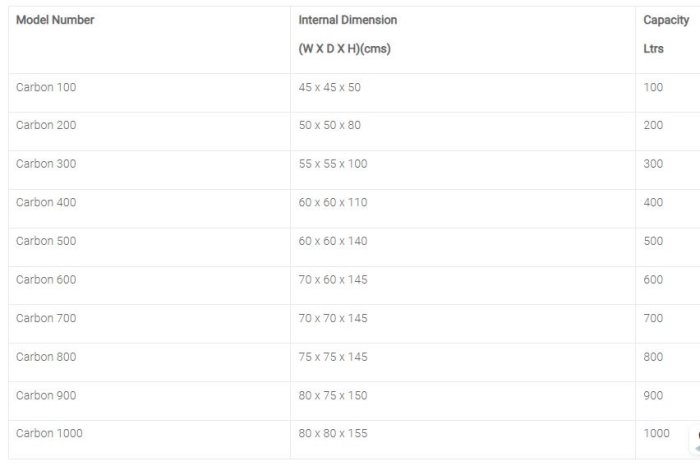Select the Carbon 200 model cell
This screenshot has width=700, height=466.
(46, 126)
